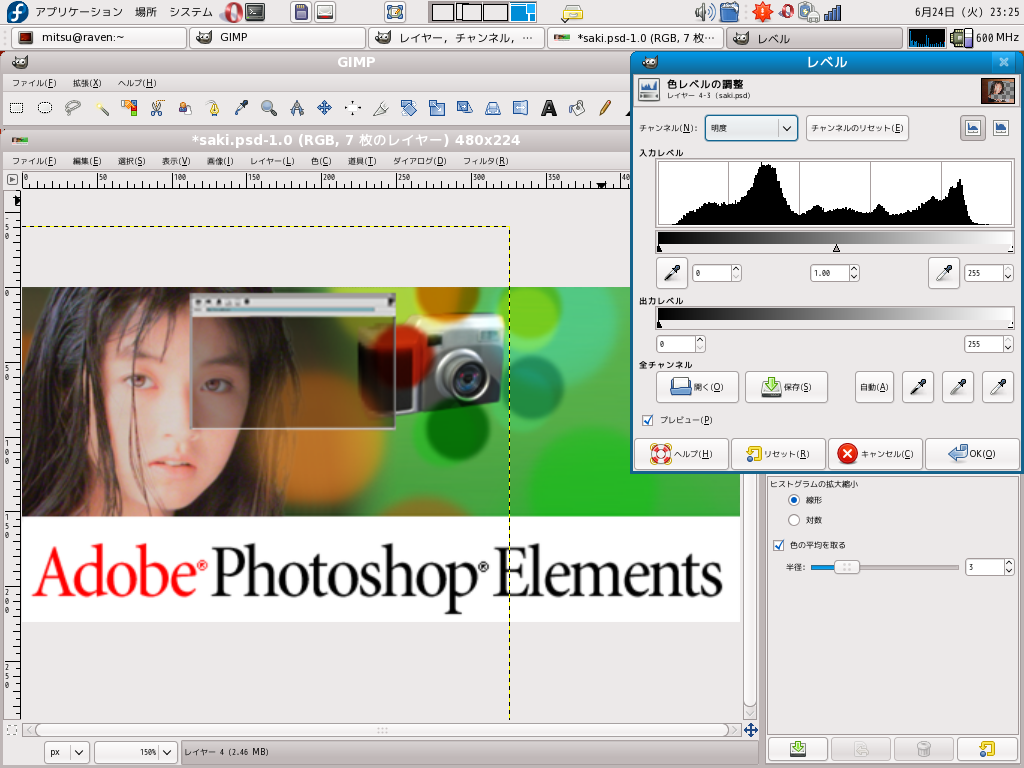
Task: Click the black point eyedropper under input levels
Action: (x=672, y=272)
